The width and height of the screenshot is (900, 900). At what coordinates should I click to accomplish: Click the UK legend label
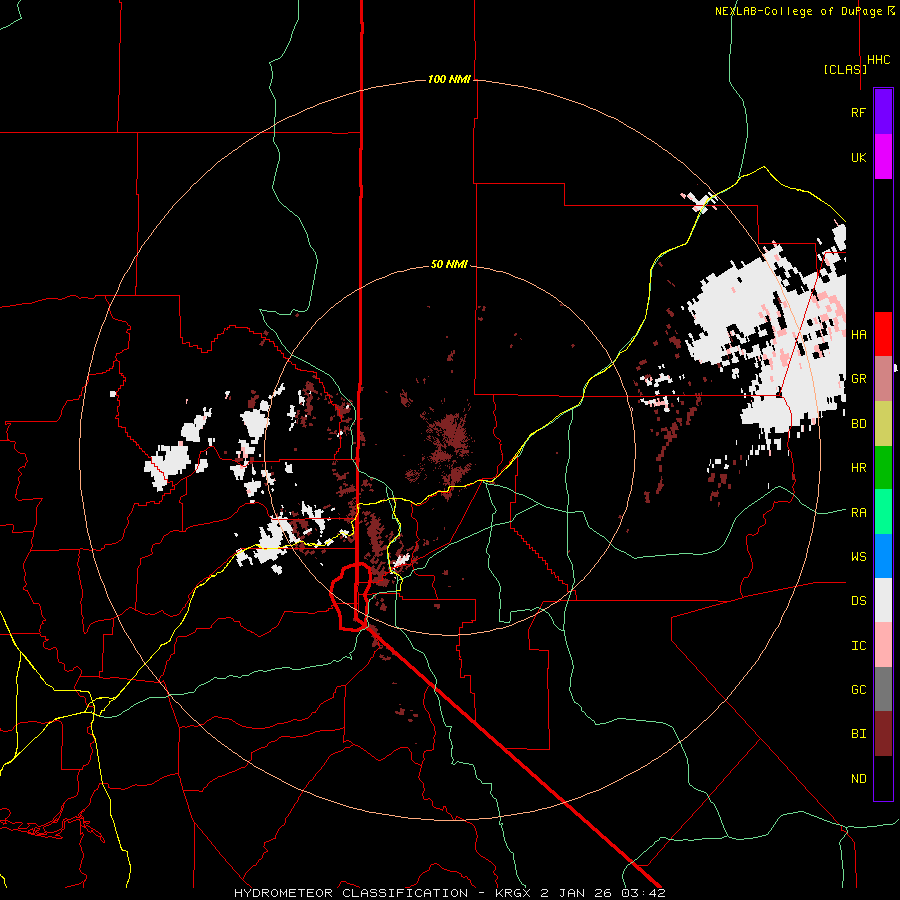(x=858, y=157)
